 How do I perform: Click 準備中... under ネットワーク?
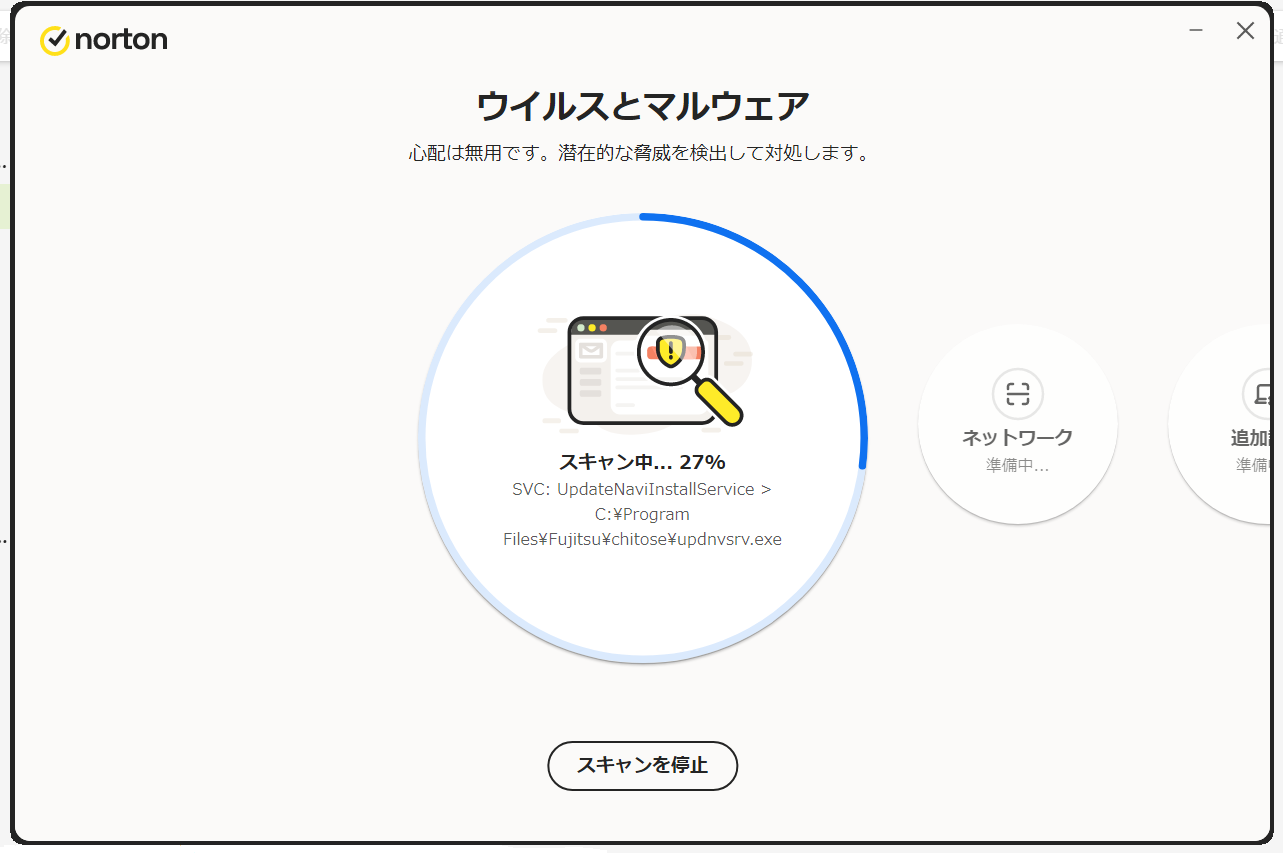(x=1017, y=465)
